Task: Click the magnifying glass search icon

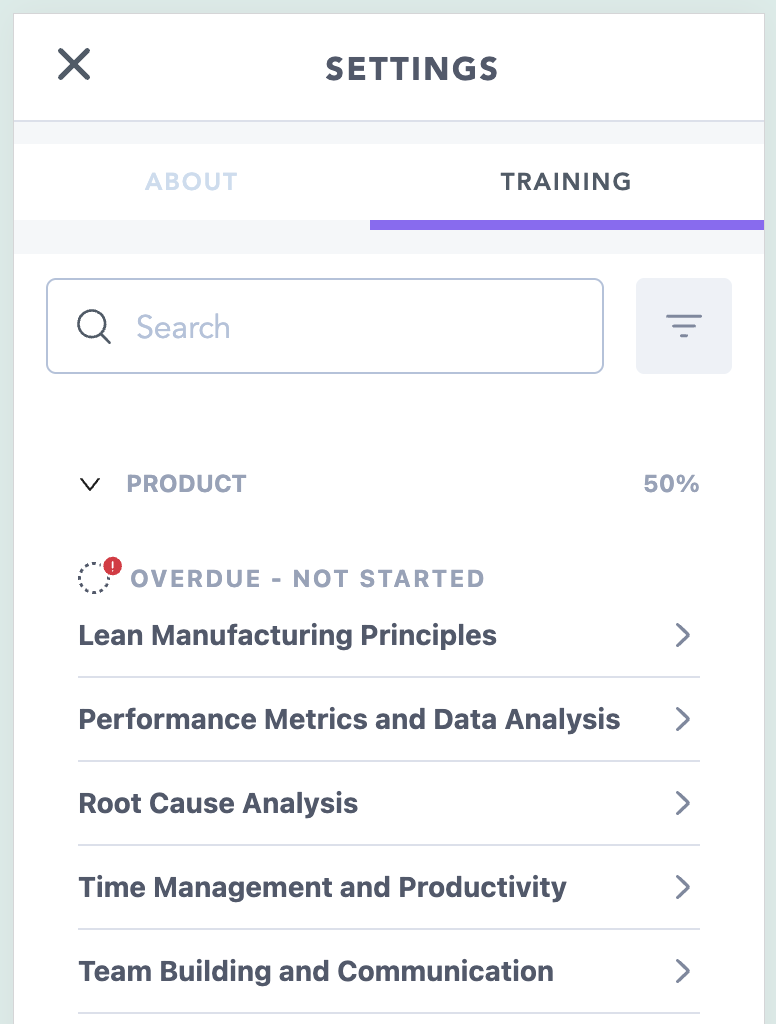Action: click(94, 327)
